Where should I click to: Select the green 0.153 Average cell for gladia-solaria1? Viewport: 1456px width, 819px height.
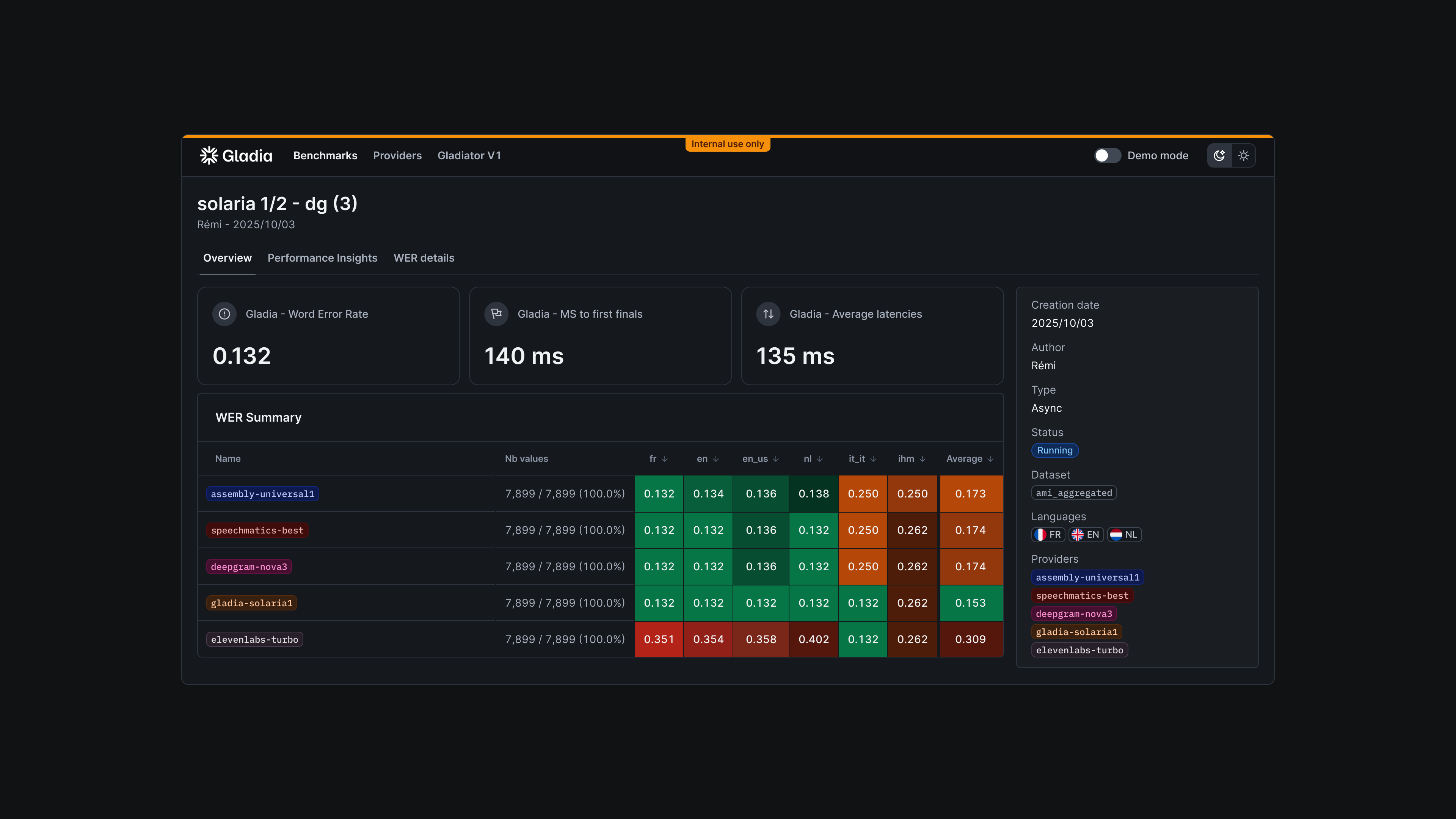(971, 603)
